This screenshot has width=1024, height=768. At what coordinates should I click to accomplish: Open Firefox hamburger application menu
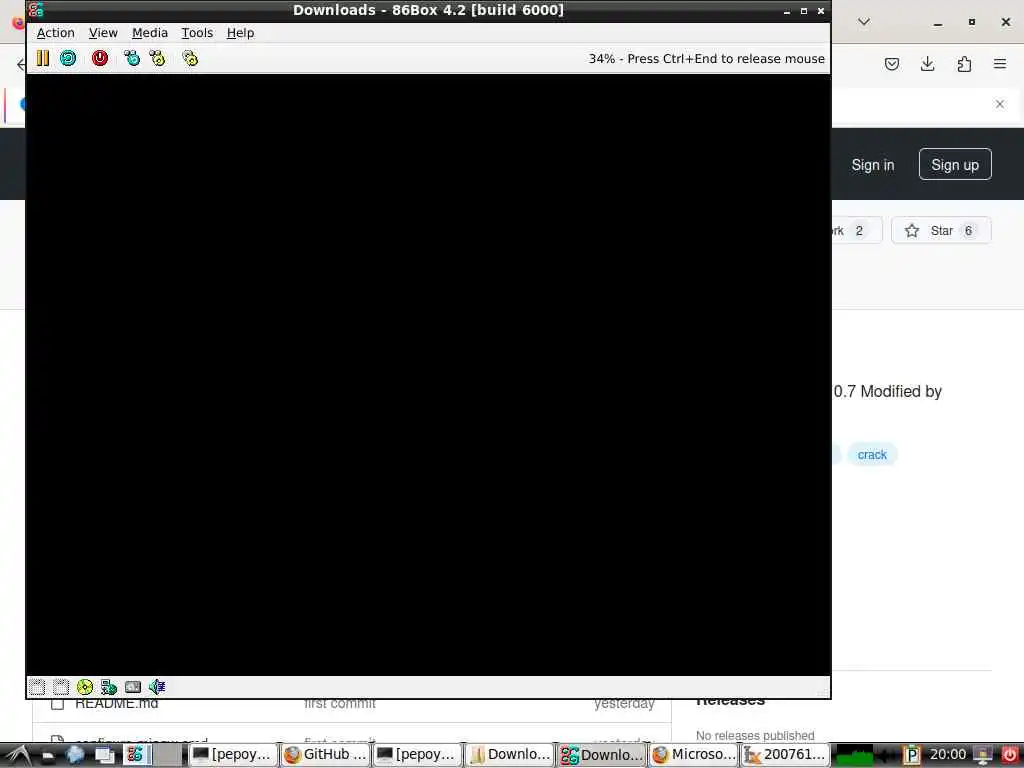tap(1000, 64)
